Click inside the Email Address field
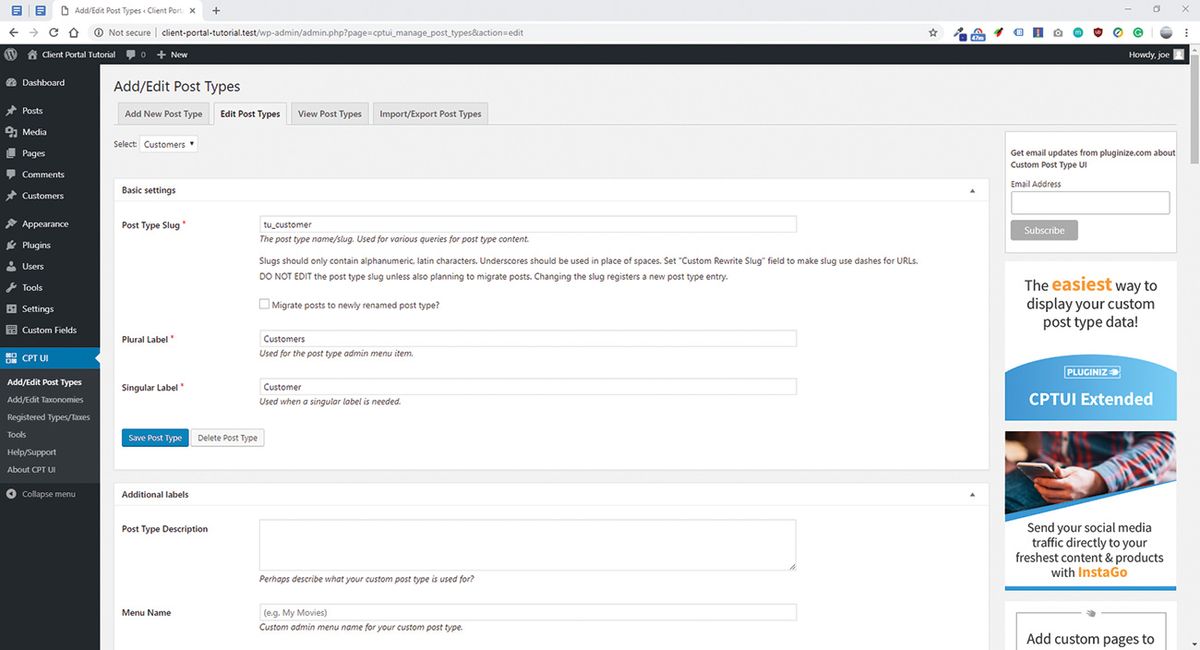Screen dimensions: 1200x650 coord(1089,202)
